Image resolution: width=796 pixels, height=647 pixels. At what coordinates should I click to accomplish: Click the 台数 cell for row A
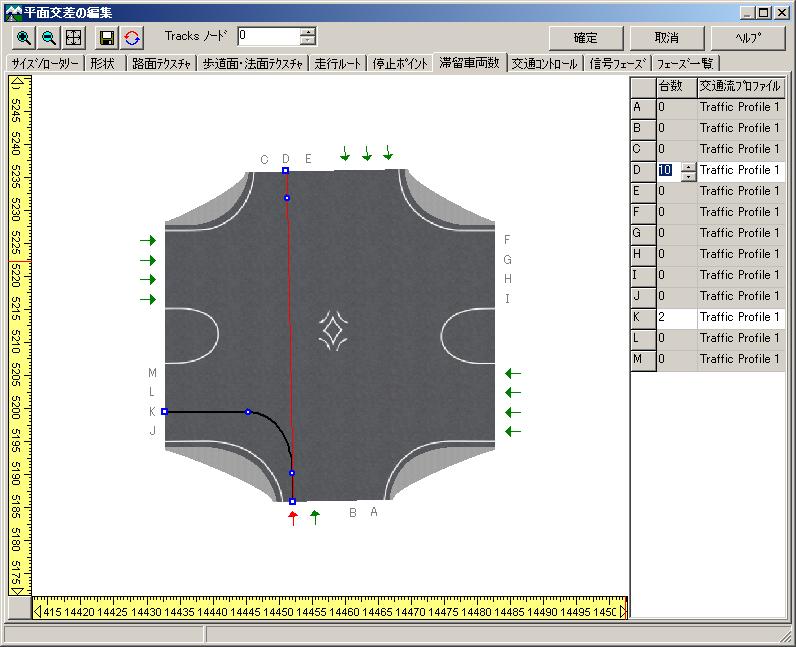pos(676,107)
